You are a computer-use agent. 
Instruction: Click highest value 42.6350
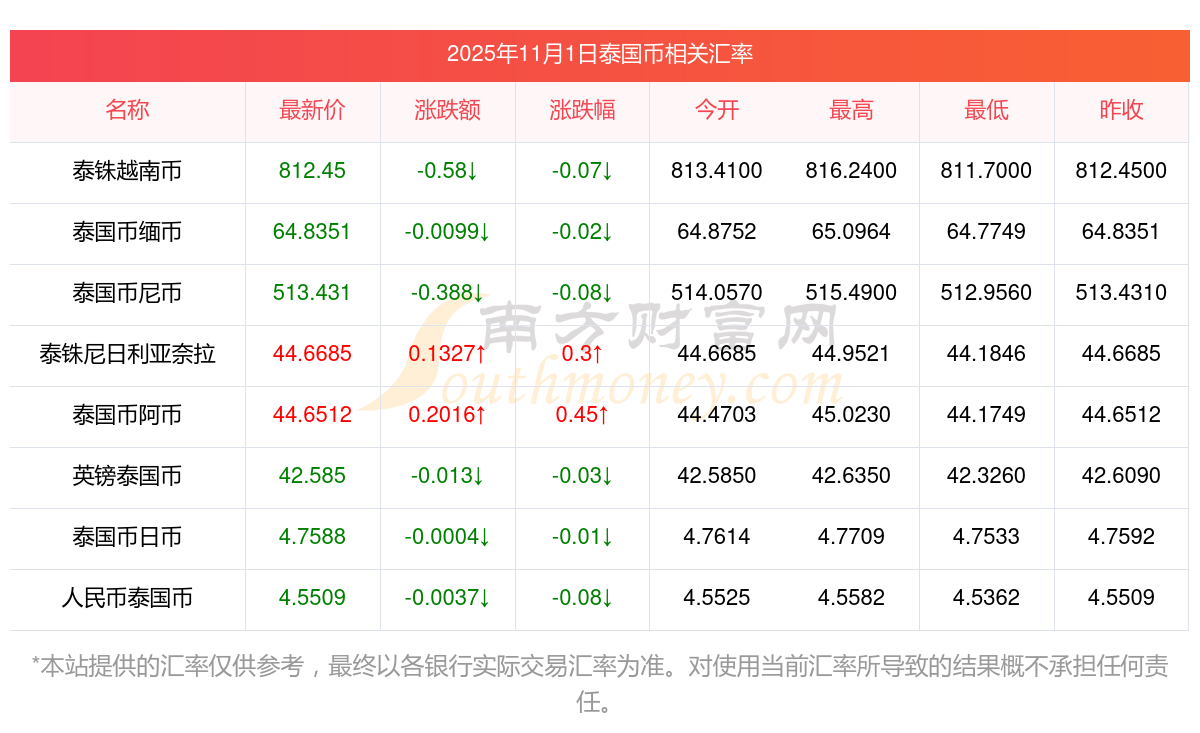(851, 476)
